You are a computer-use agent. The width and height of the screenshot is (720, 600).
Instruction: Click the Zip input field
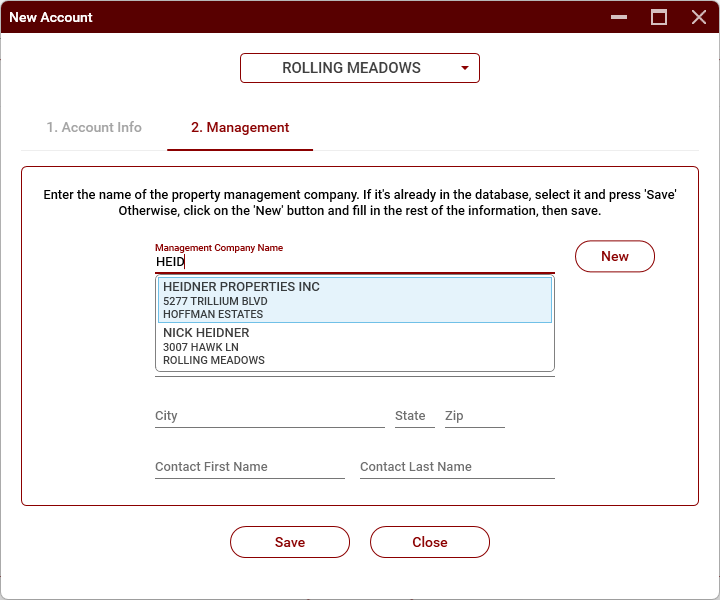pyautogui.click(x=474, y=416)
